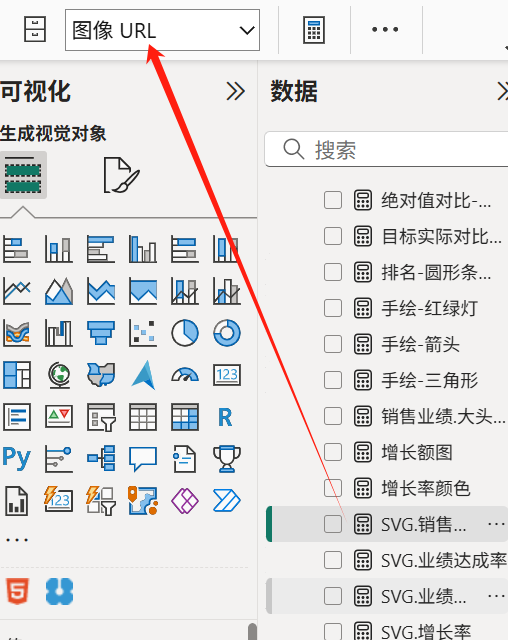Select the slicer visual
Viewport: 508px width, 640px height.
tap(101, 417)
